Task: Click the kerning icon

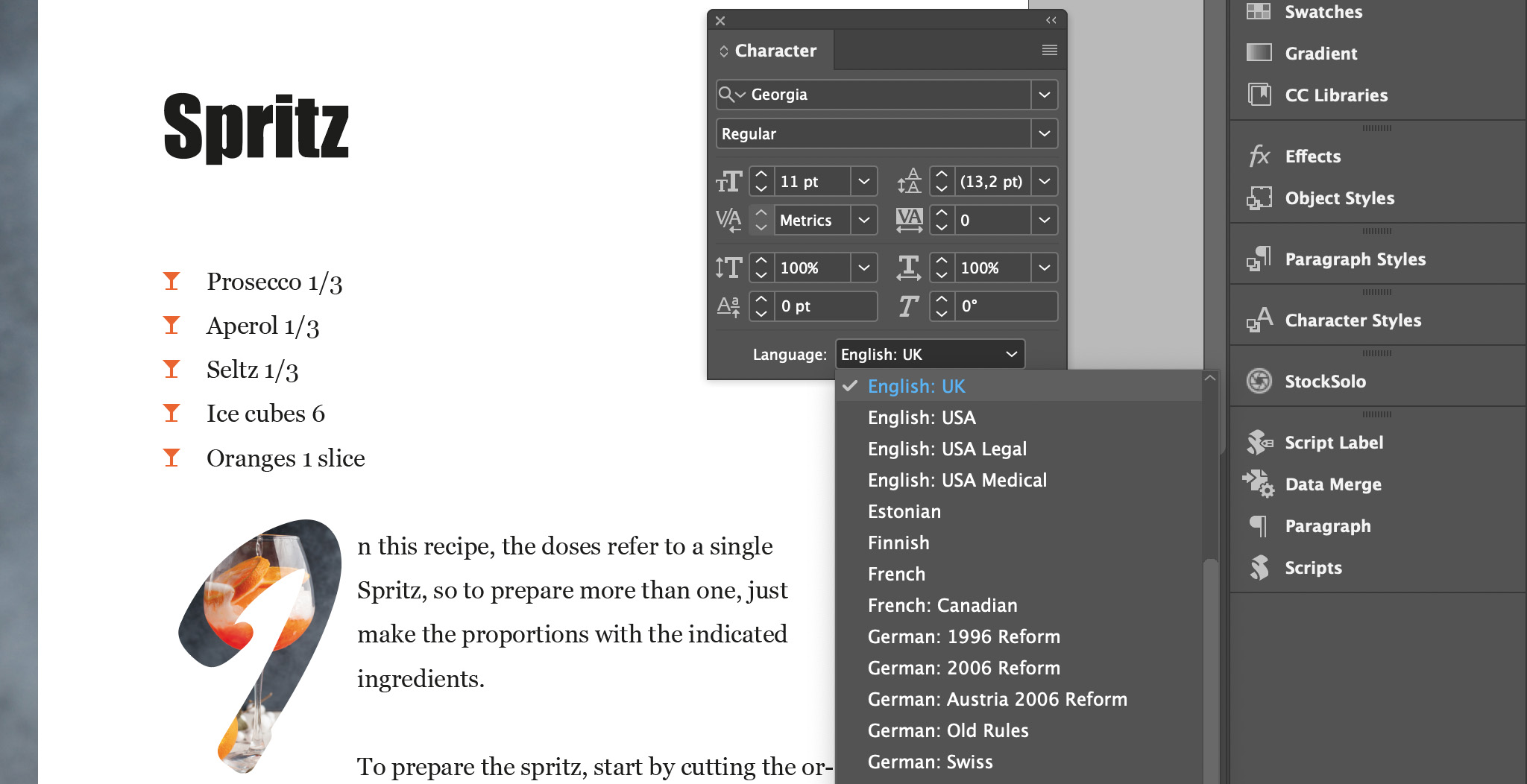Action: point(728,220)
